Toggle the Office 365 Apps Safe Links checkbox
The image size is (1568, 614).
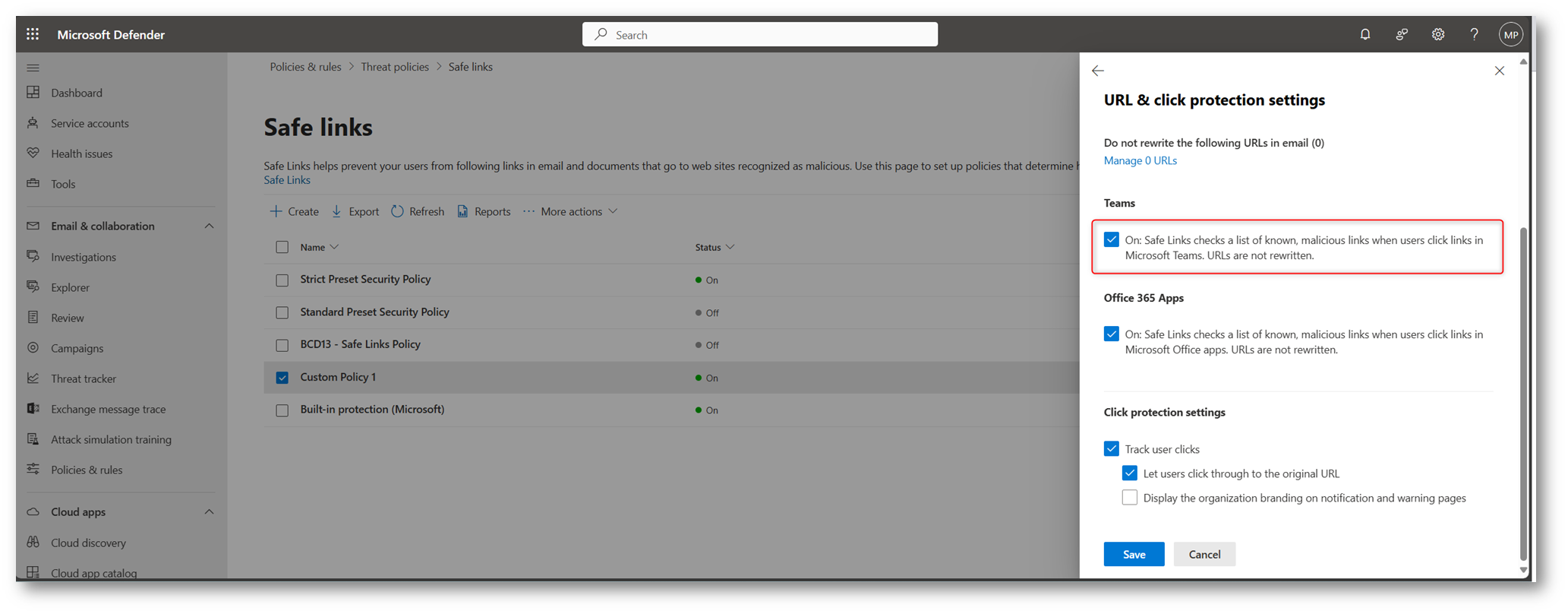1111,334
